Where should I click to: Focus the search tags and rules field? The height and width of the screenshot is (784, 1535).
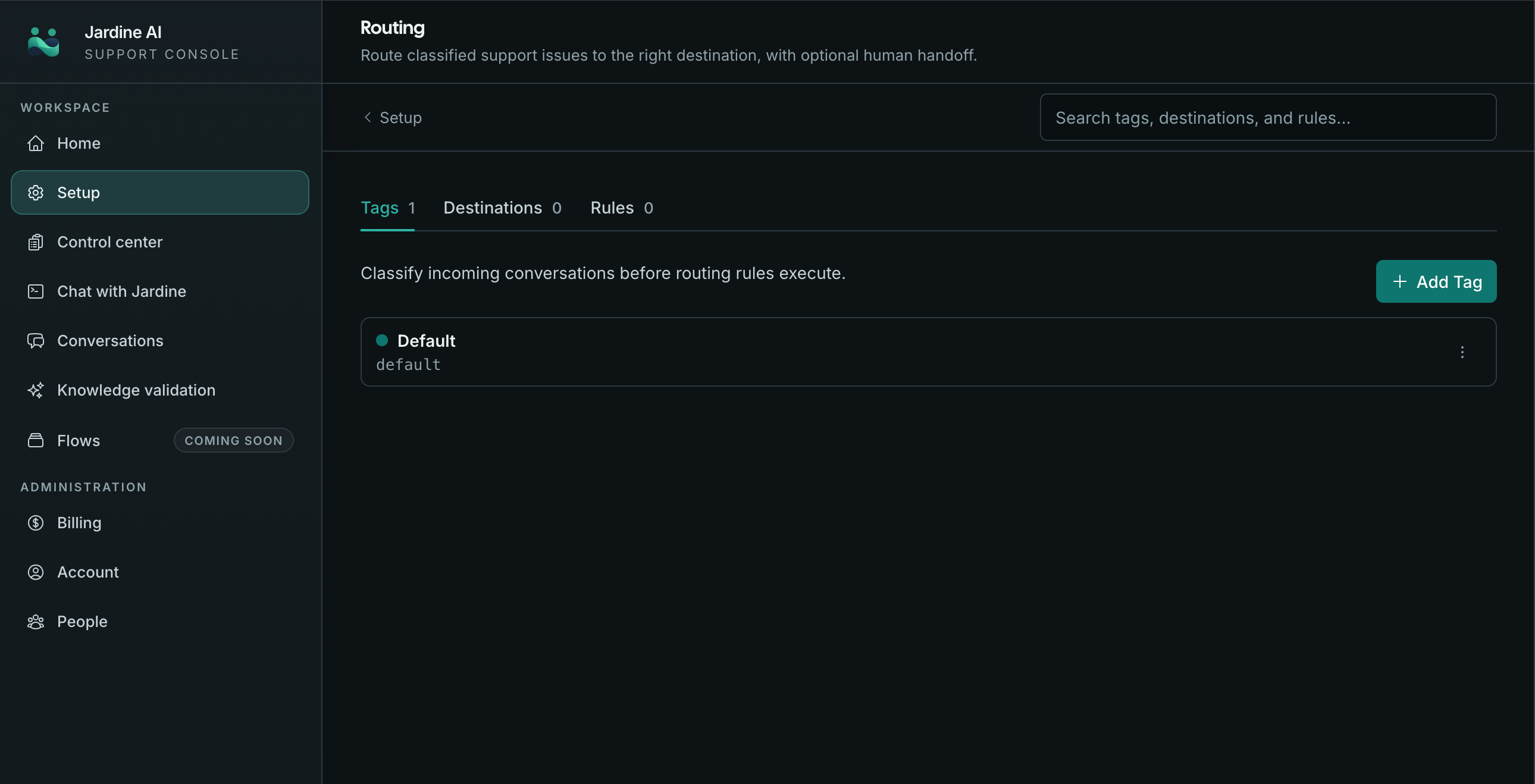[x=1268, y=117]
